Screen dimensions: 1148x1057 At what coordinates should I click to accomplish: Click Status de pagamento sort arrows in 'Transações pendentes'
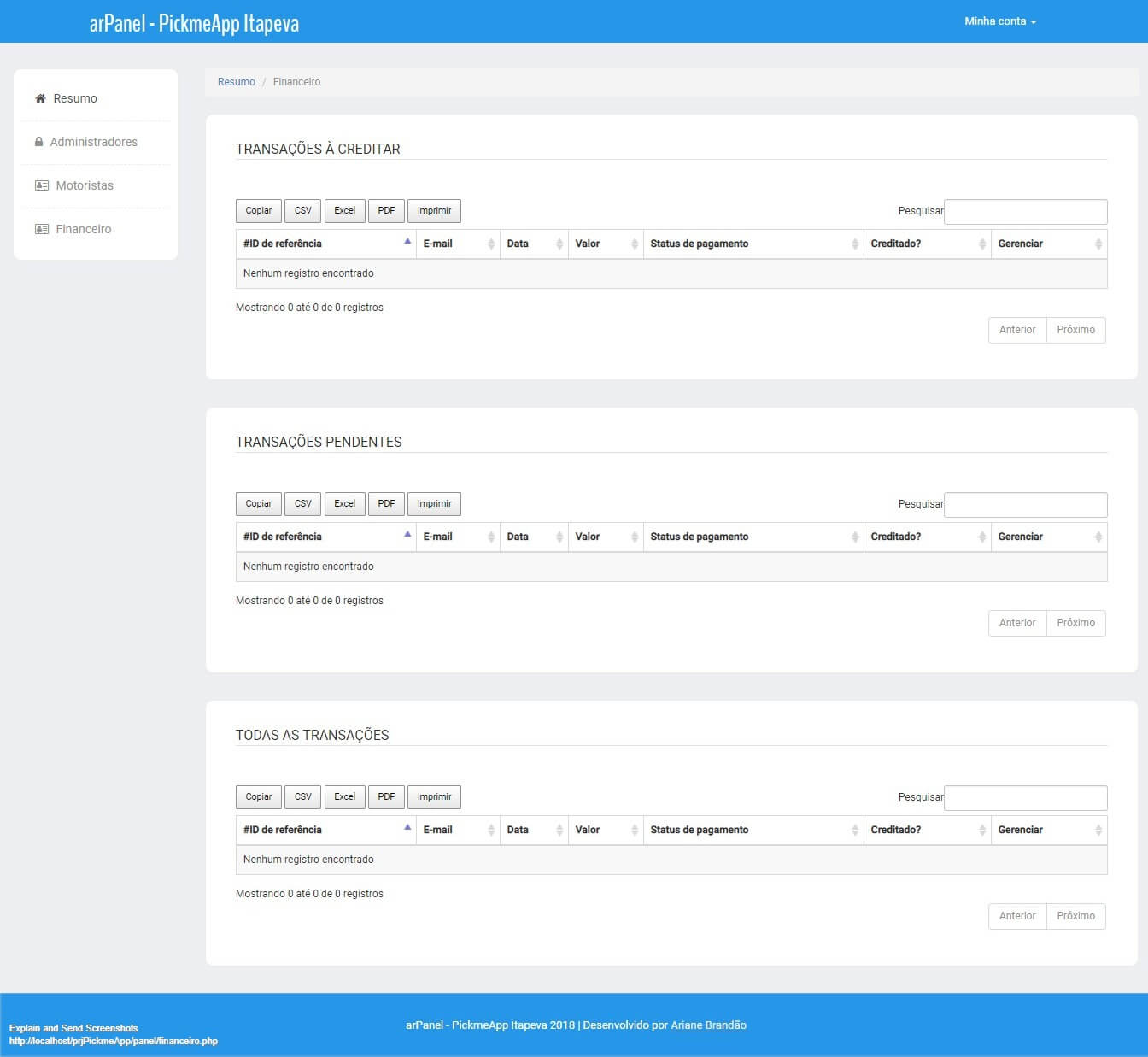[855, 537]
